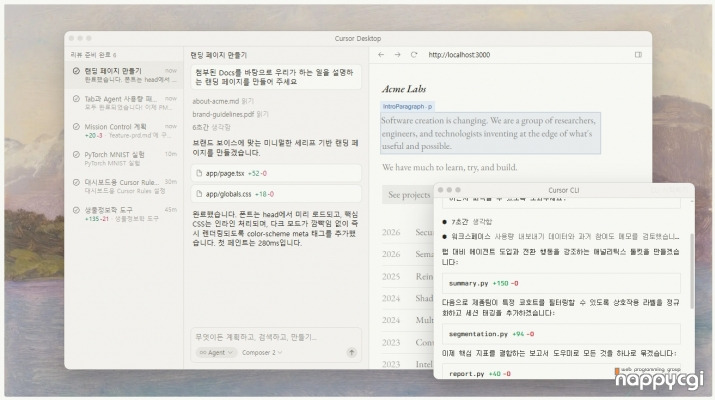The height and width of the screenshot is (400, 715).
Task: Open the 2026 Secu… project row
Action: 407,232
